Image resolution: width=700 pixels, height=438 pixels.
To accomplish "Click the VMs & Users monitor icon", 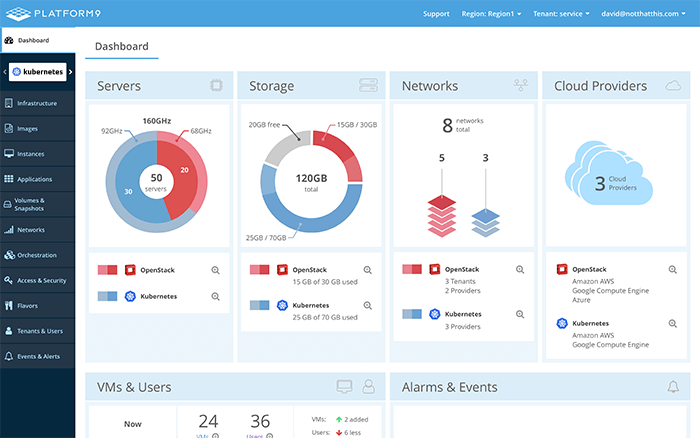I will pos(344,387).
